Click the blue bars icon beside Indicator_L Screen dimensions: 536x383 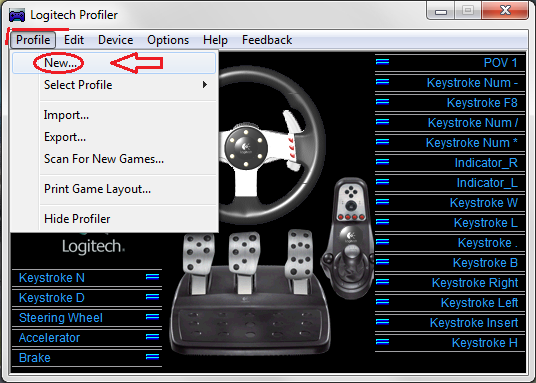point(382,182)
